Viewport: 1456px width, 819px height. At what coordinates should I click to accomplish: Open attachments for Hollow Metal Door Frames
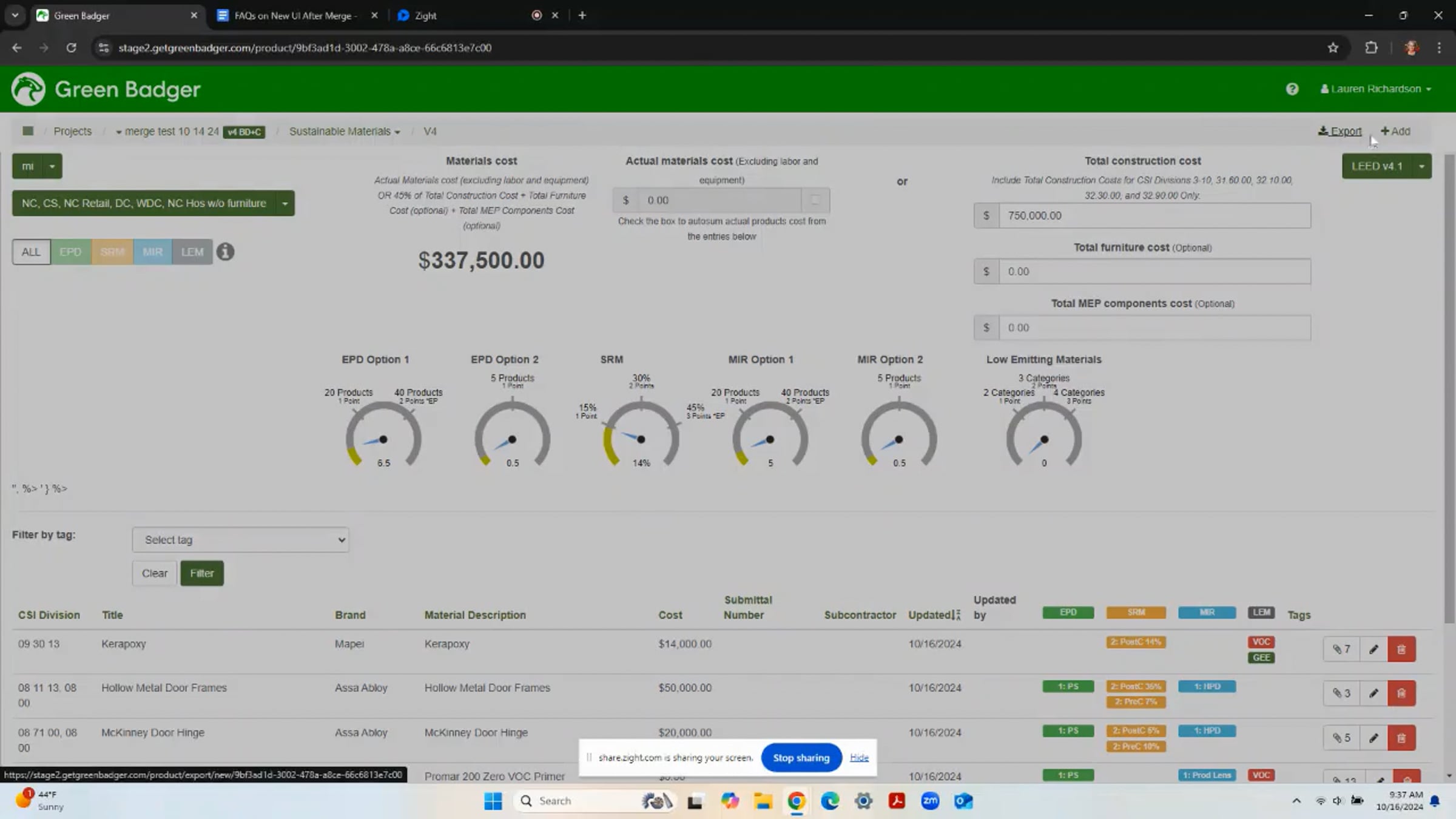click(1341, 693)
